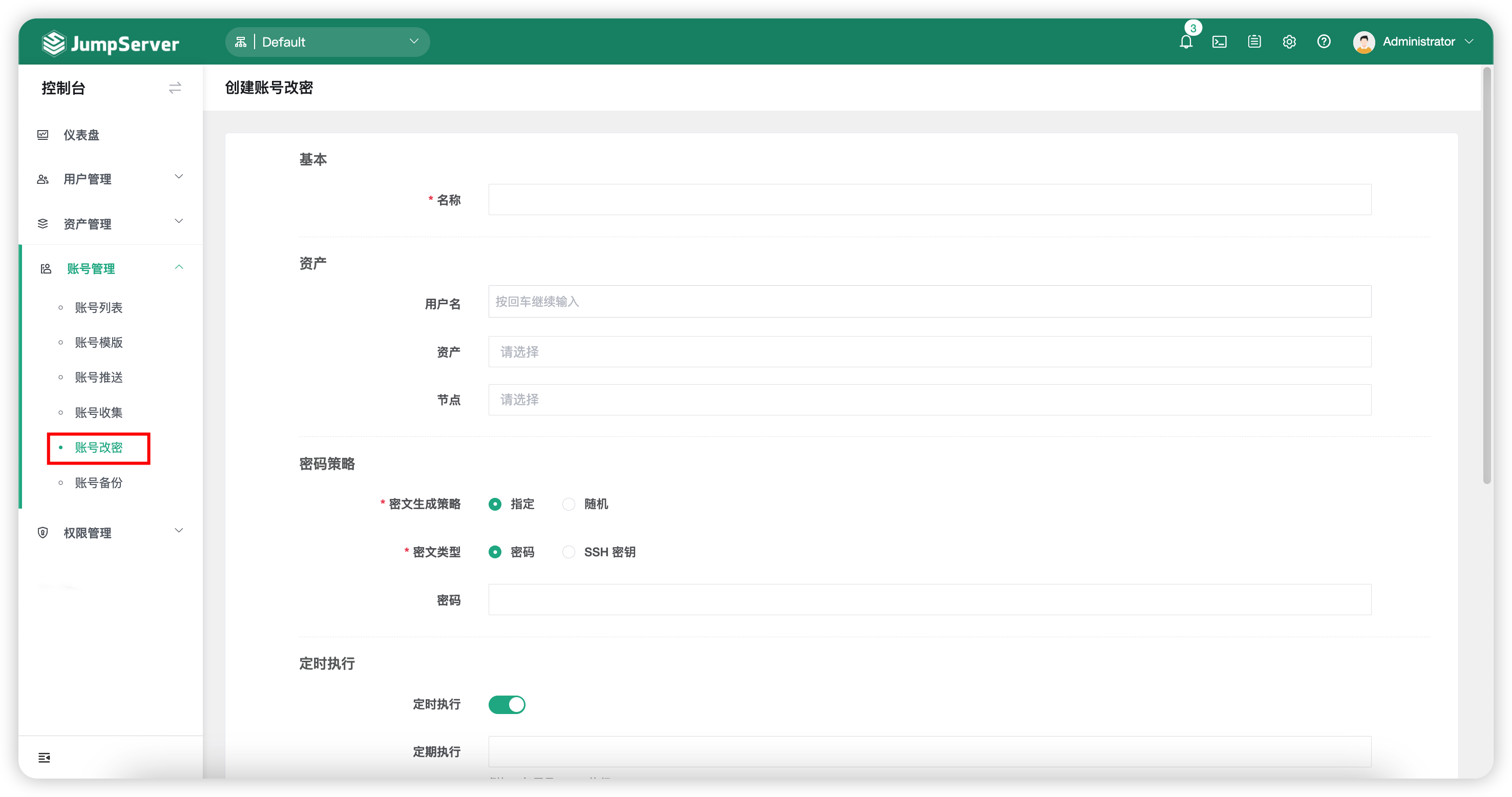Click the help question mark icon
This screenshot has width=1512, height=797.
click(1324, 41)
